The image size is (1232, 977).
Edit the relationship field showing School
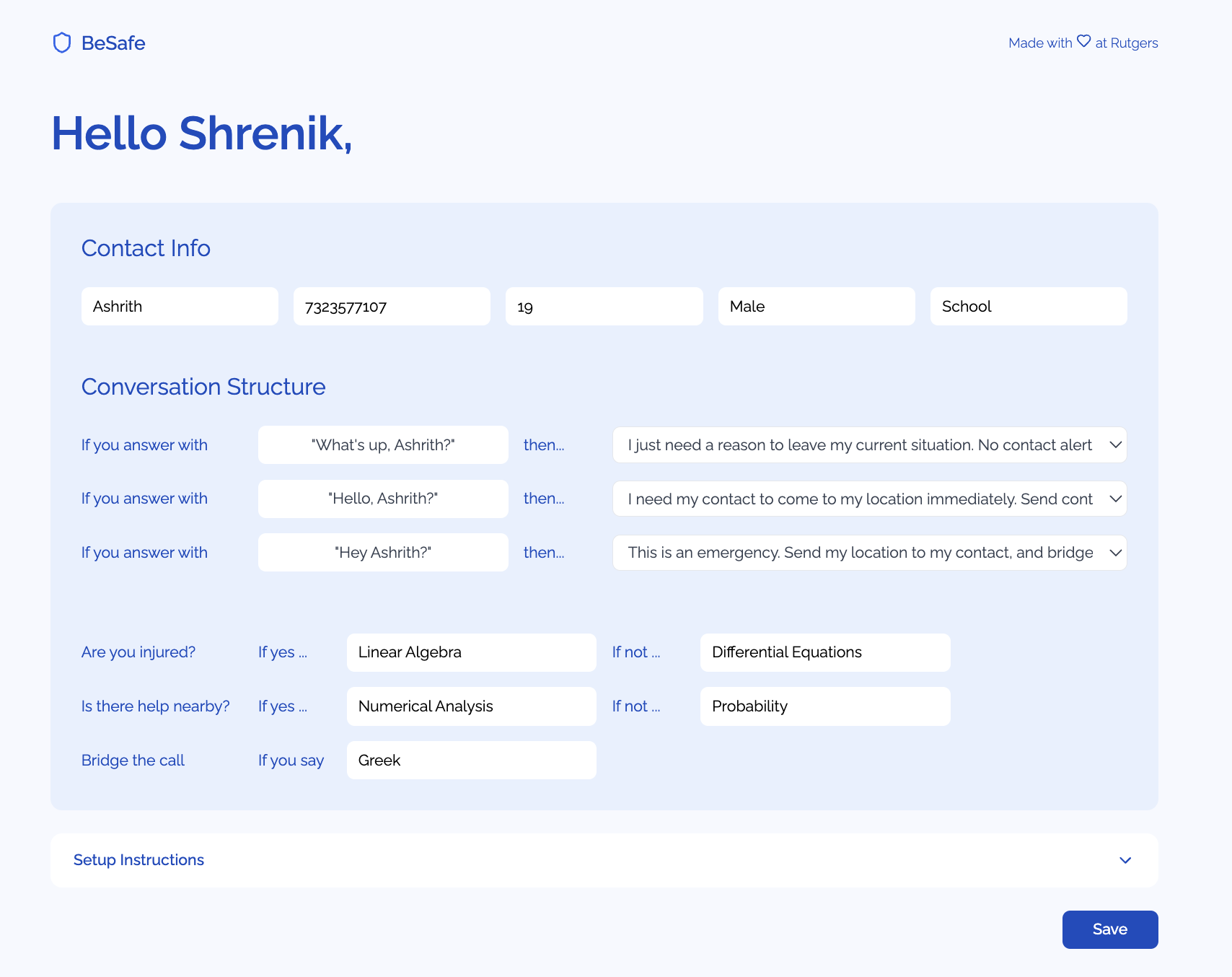pyautogui.click(x=1029, y=306)
